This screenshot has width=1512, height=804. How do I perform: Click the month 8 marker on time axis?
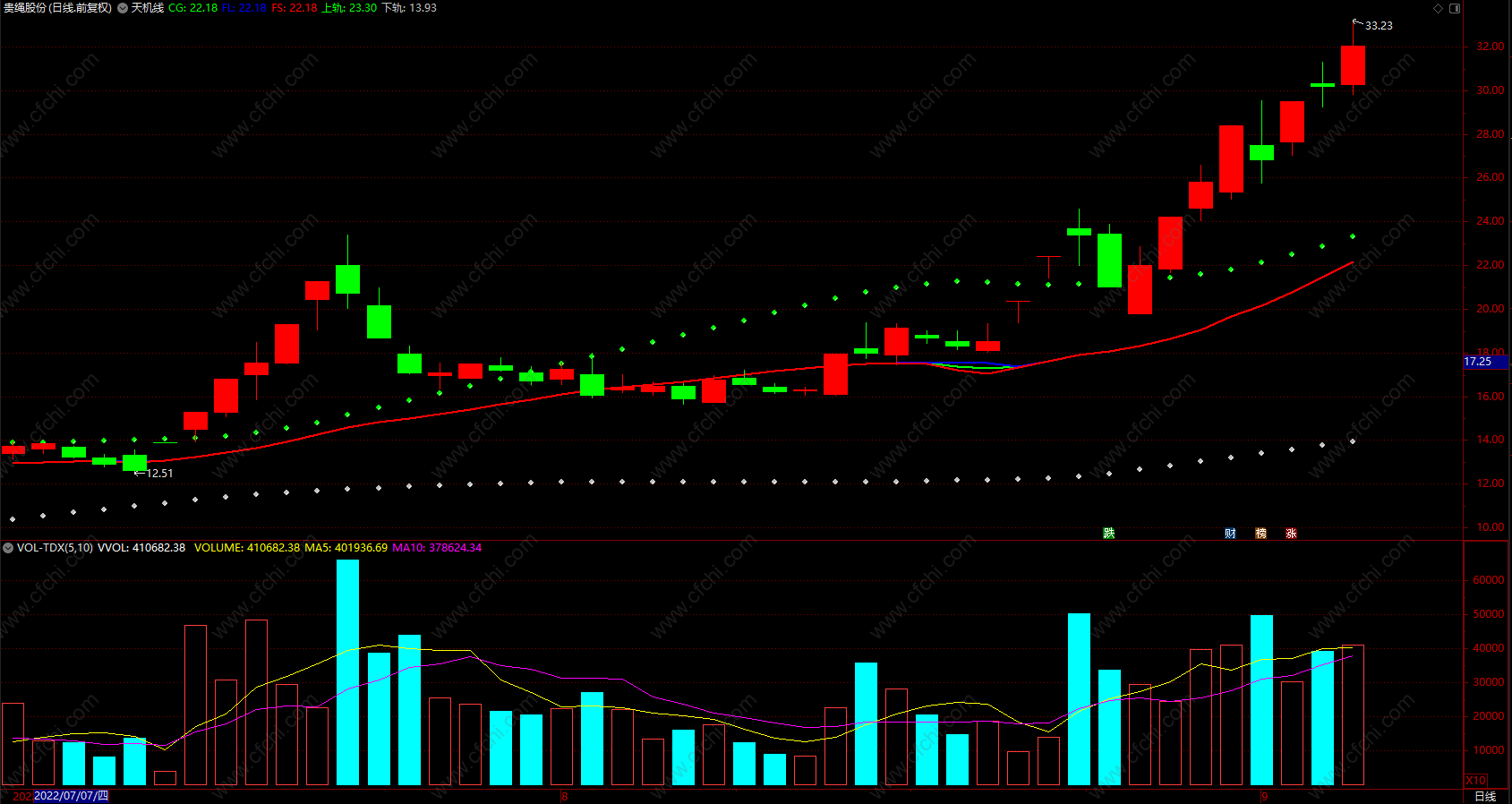pyautogui.click(x=564, y=796)
